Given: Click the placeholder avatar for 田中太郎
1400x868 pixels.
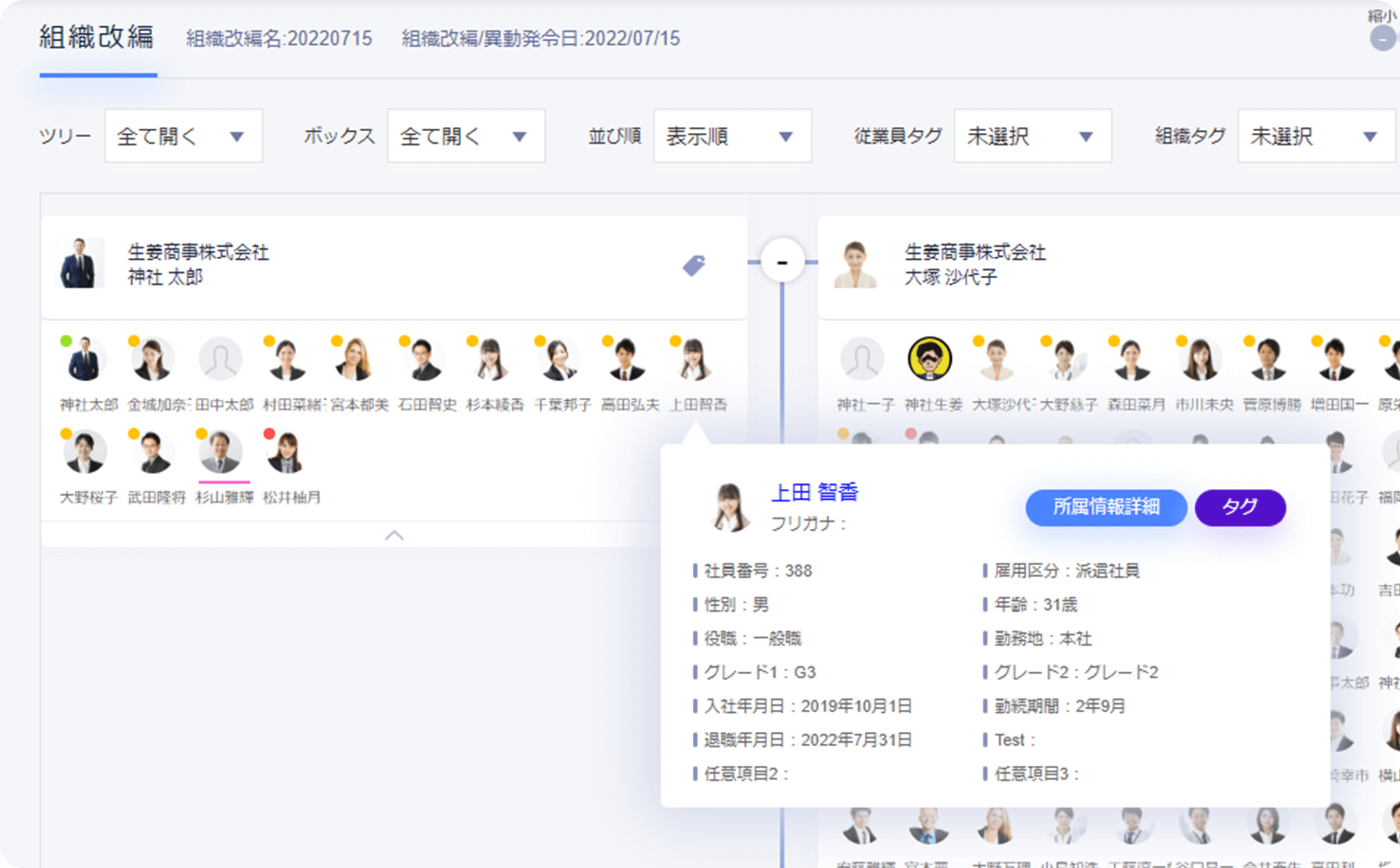Looking at the screenshot, I should point(220,360).
